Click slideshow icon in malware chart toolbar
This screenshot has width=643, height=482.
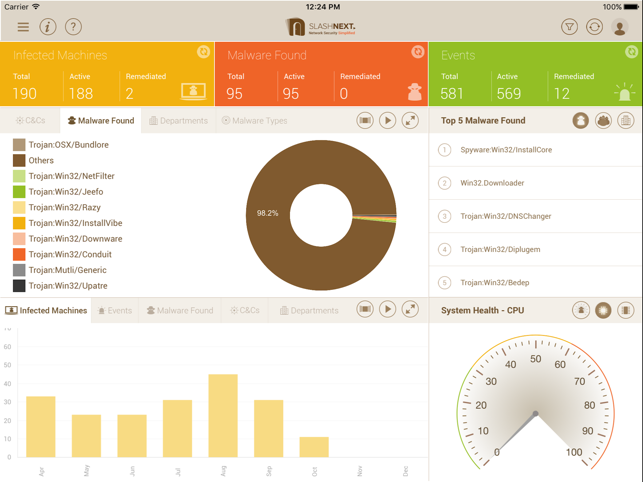click(x=365, y=121)
